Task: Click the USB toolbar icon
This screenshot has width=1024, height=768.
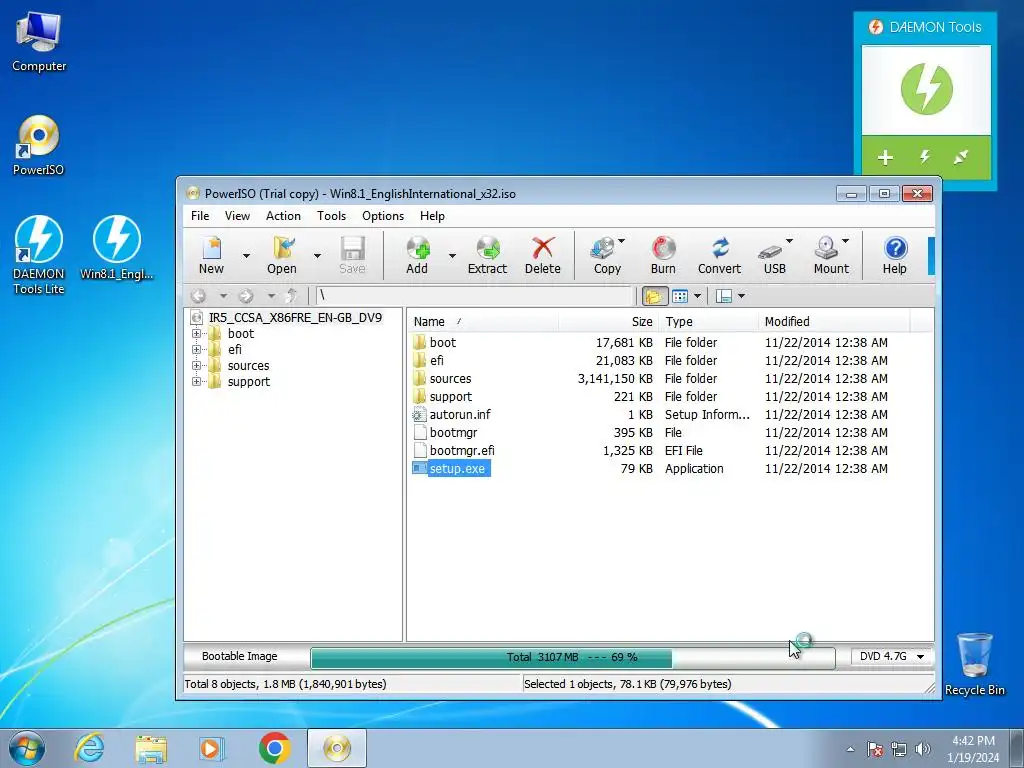Action: 775,255
